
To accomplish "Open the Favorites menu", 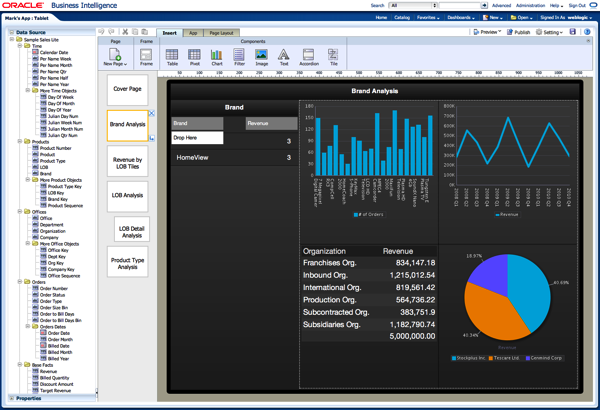I will [428, 18].
